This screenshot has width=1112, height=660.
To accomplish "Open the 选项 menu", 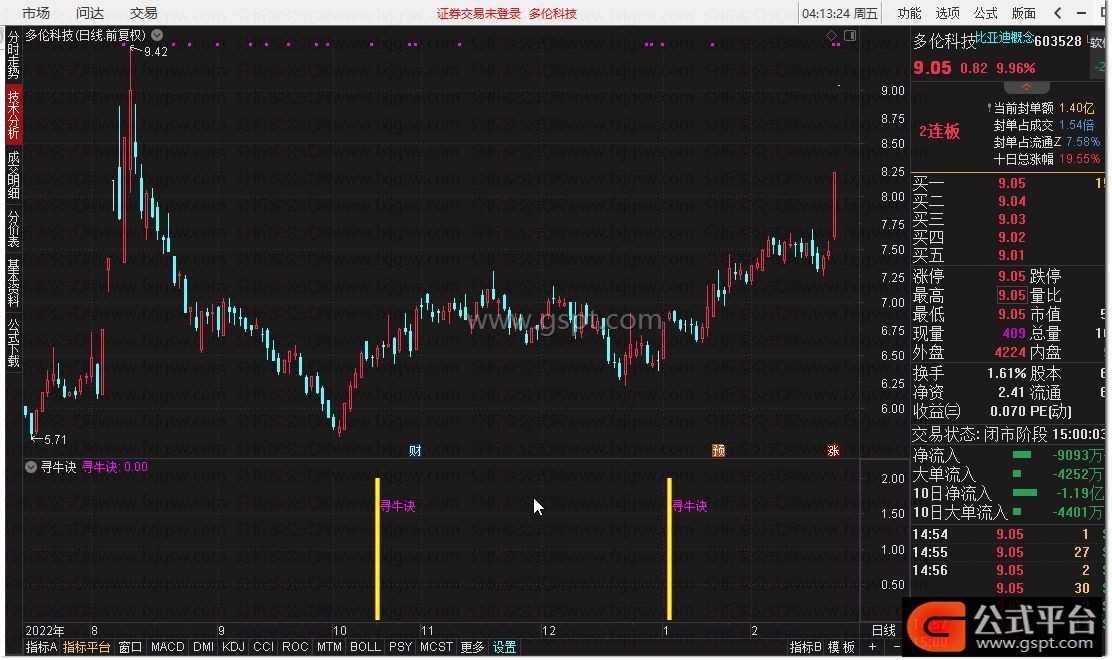I will [947, 13].
